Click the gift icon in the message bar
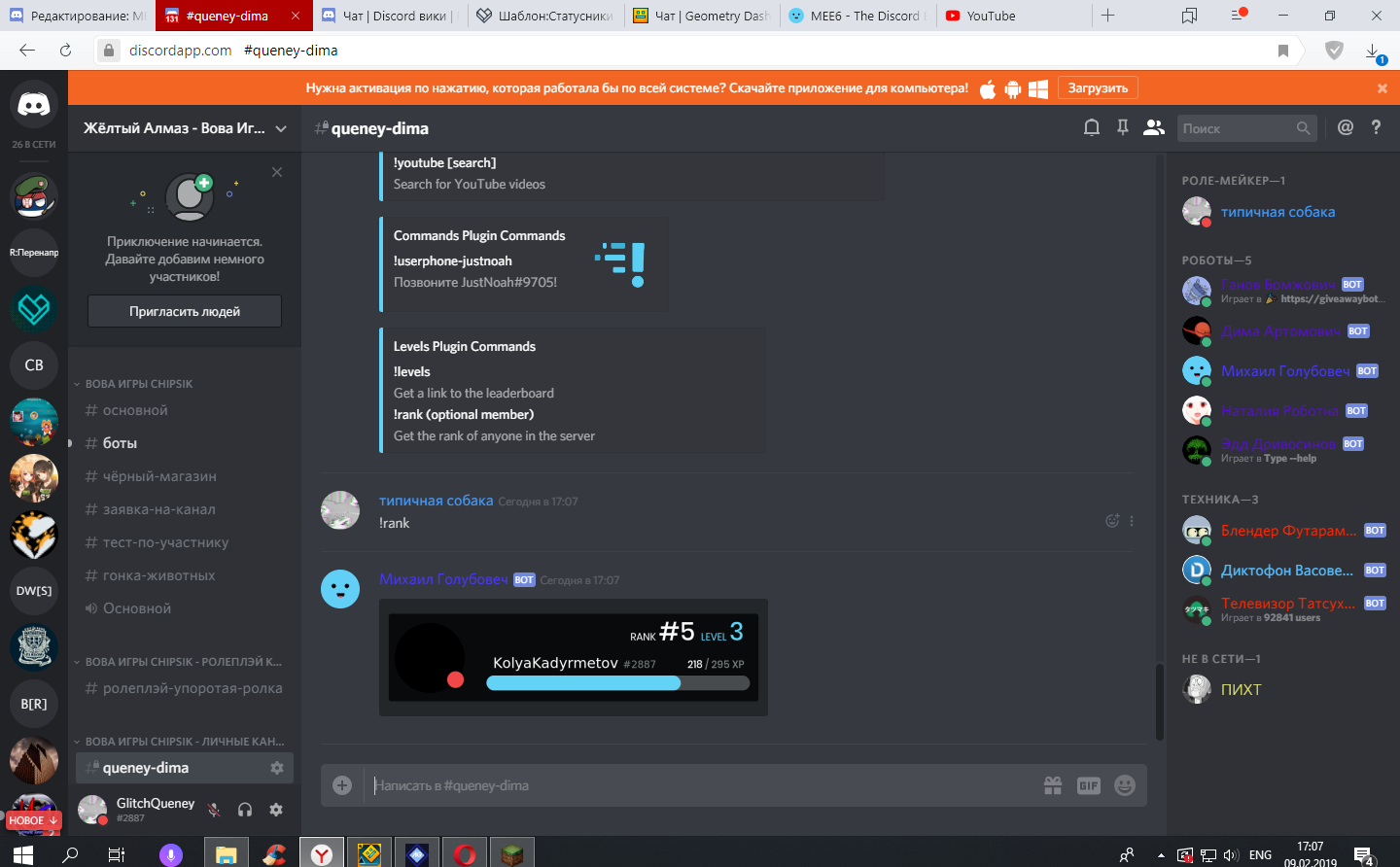Screen dimensions: 1400x867 1052,784
